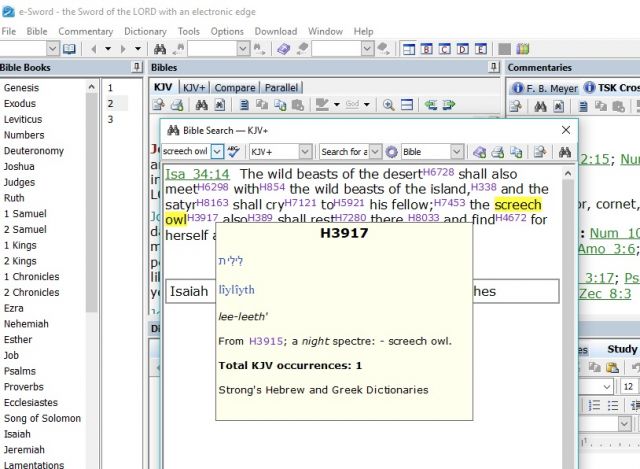The width and height of the screenshot is (640, 469).
Task: Open the KJV+ translation dropdown in Bible Search
Action: pos(305,152)
